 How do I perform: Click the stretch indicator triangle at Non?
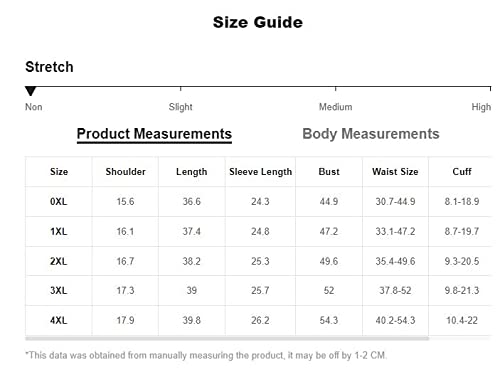point(30,91)
